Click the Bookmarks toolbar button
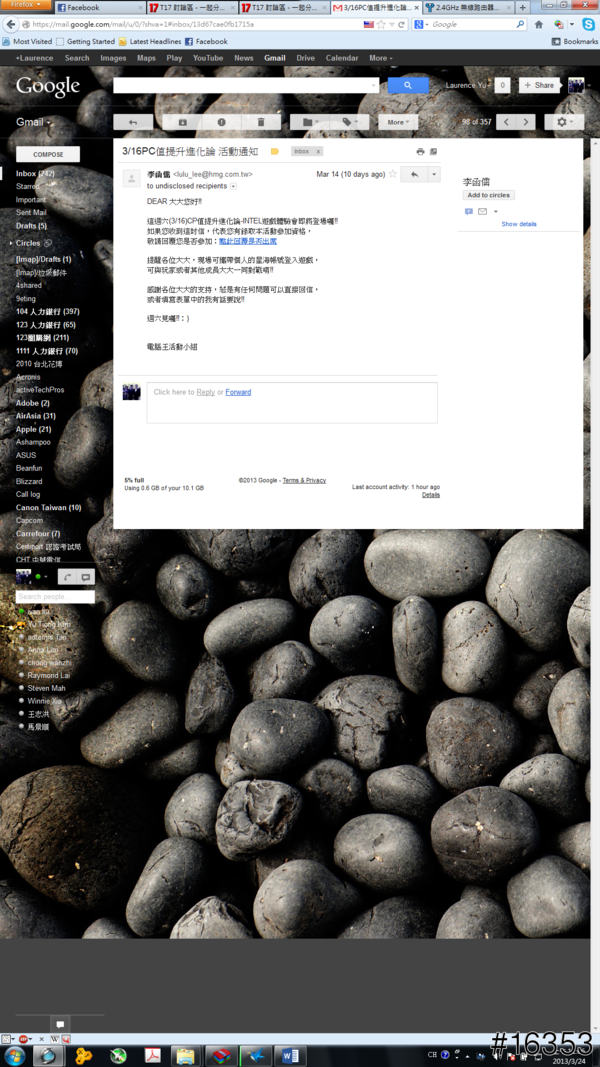The image size is (600, 1067). click(575, 42)
